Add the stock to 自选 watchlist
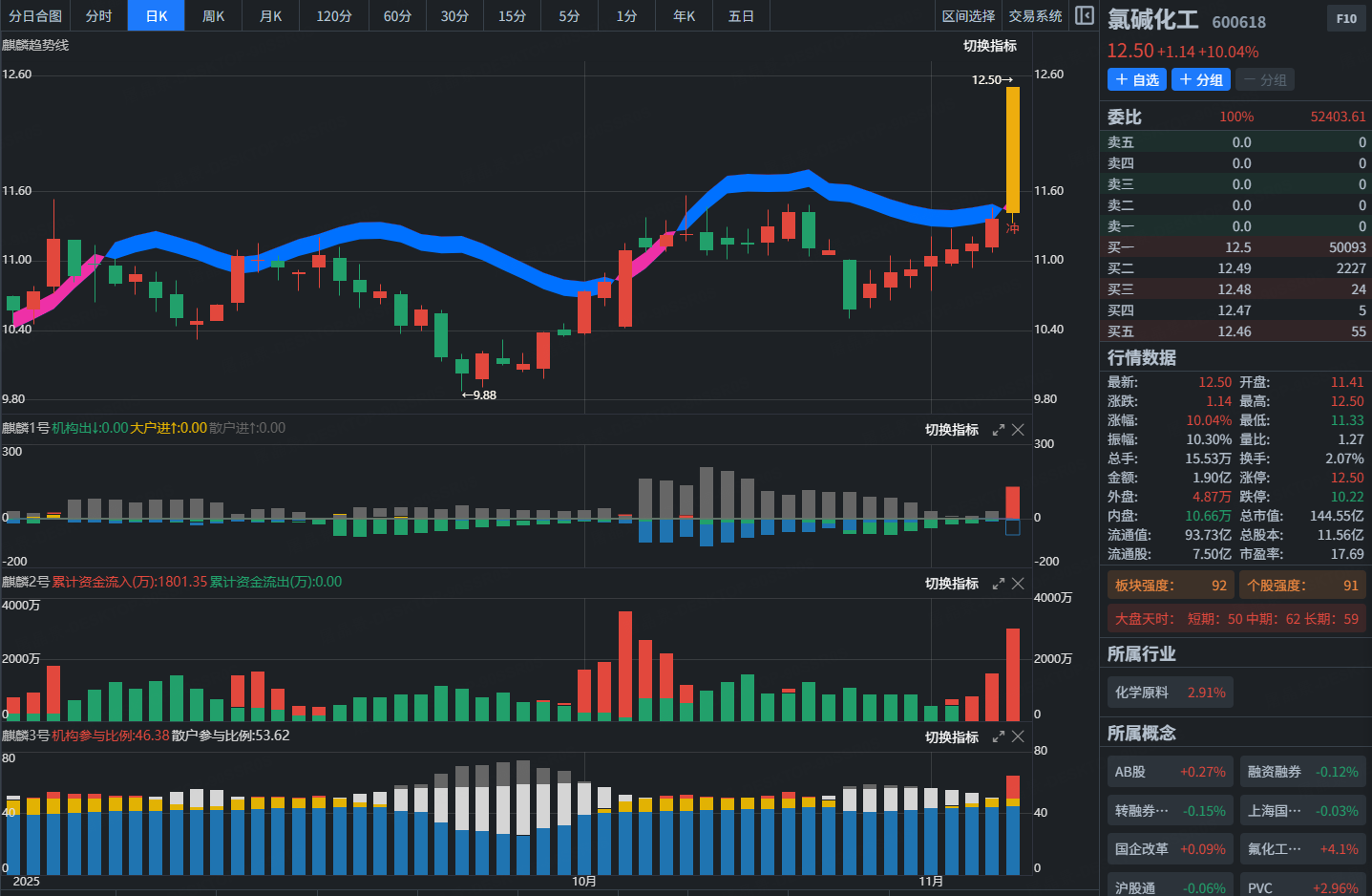This screenshot has width=1372, height=896. tap(1136, 80)
